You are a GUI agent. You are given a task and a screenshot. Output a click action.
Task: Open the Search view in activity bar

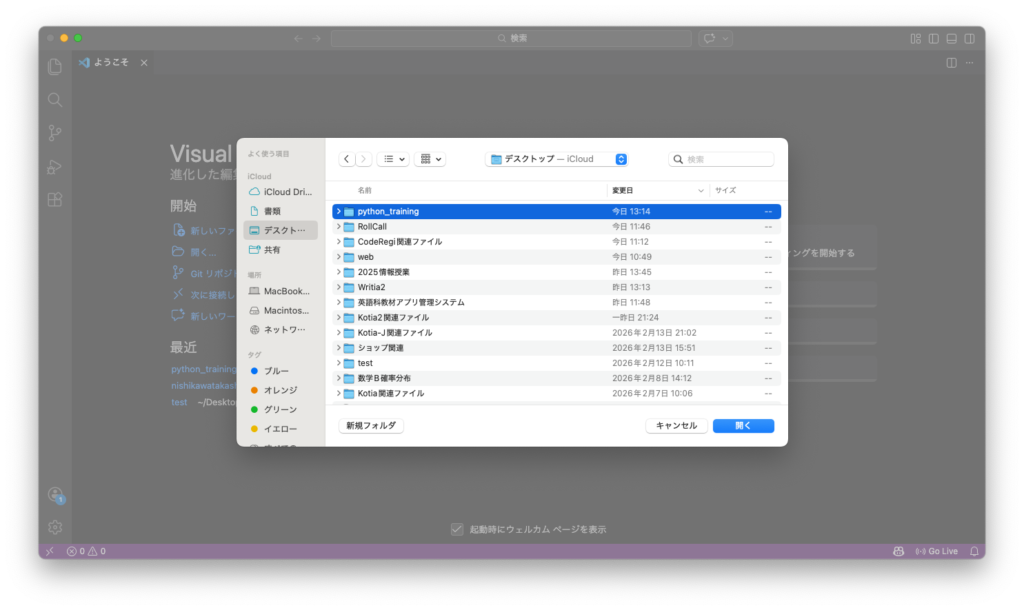pos(55,100)
